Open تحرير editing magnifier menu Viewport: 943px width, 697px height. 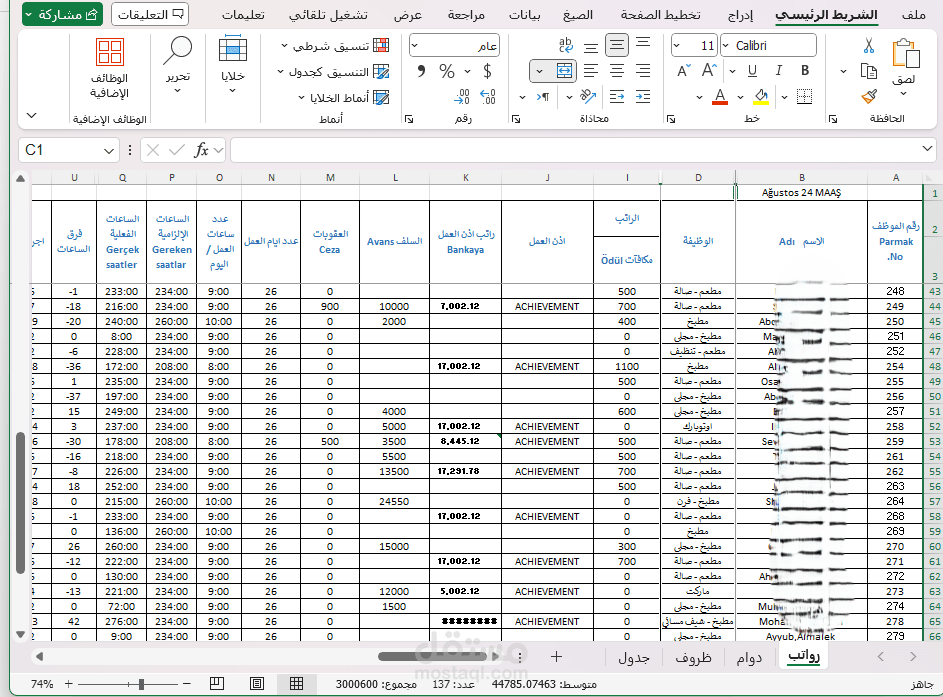click(x=177, y=65)
